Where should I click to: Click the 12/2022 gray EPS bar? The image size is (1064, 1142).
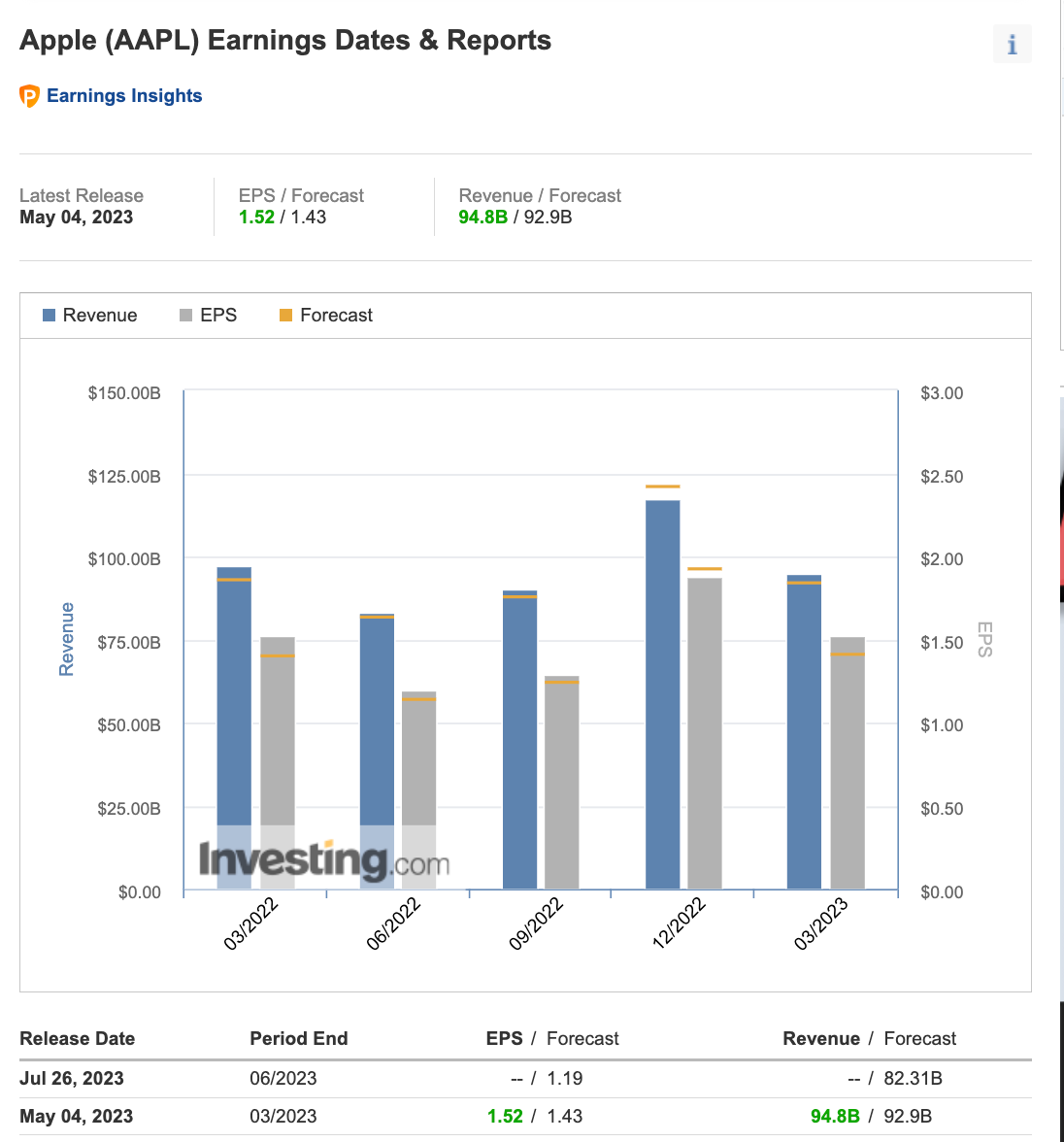tap(705, 733)
